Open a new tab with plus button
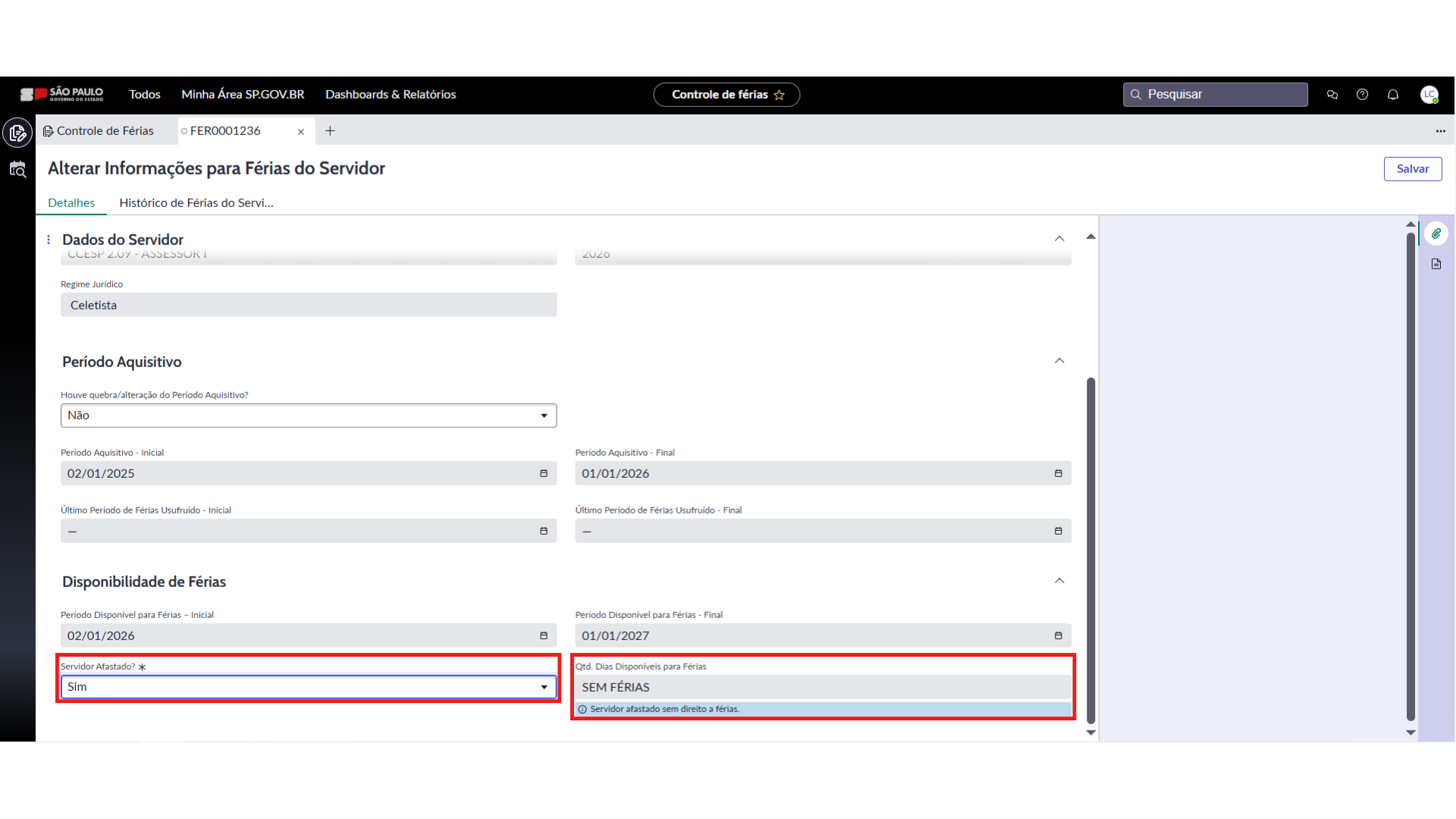Image resolution: width=1456 pixels, height=819 pixels. click(x=330, y=131)
